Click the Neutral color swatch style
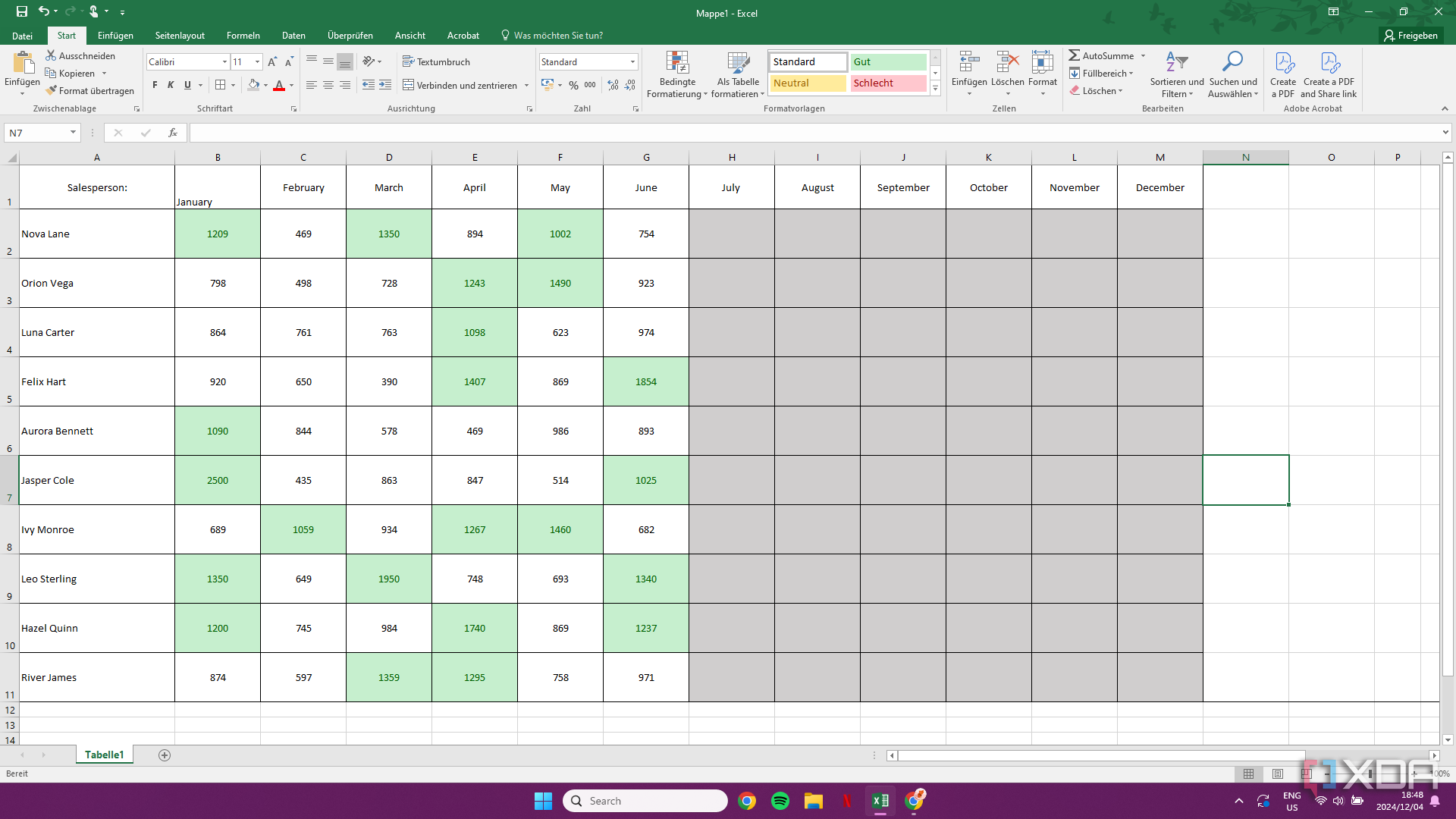This screenshot has width=1456, height=819. pos(809,82)
